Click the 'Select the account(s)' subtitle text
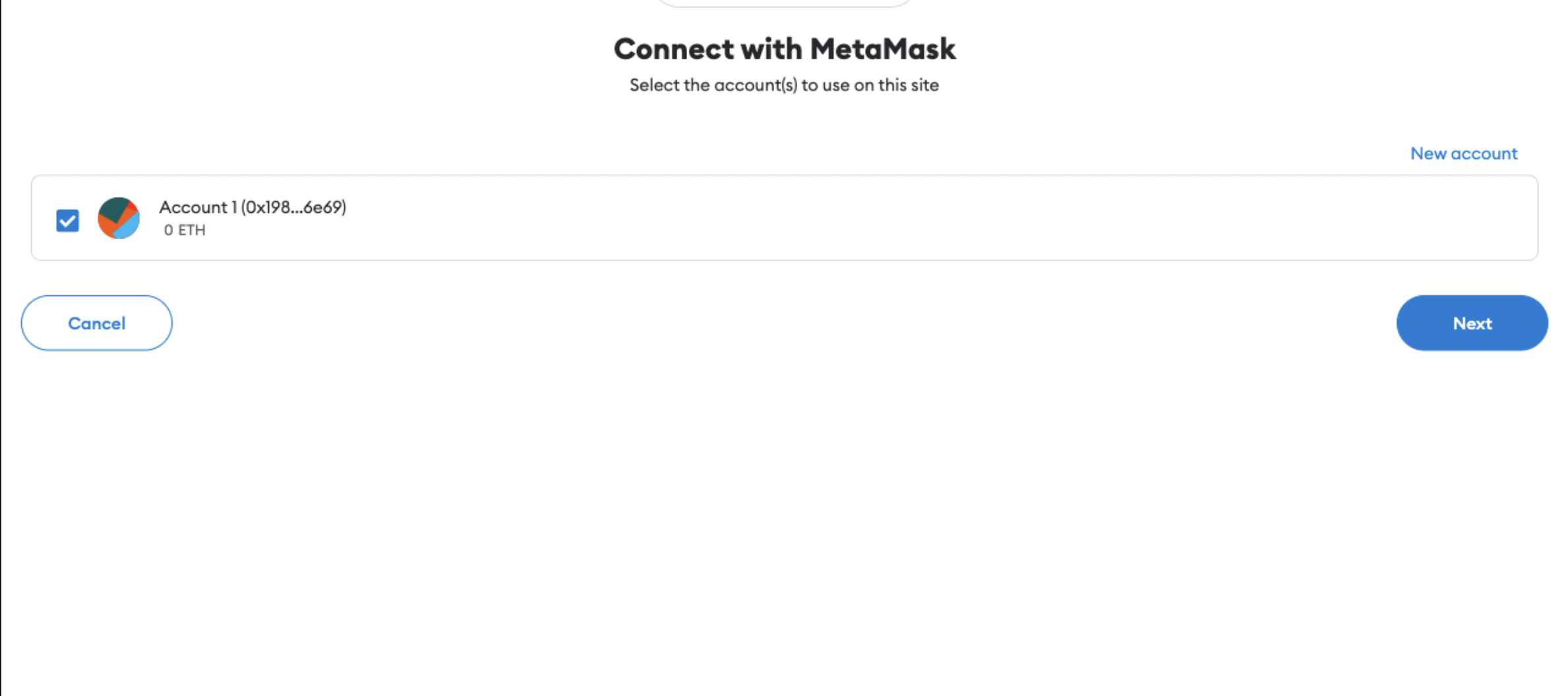This screenshot has width=1568, height=696. pos(784,85)
